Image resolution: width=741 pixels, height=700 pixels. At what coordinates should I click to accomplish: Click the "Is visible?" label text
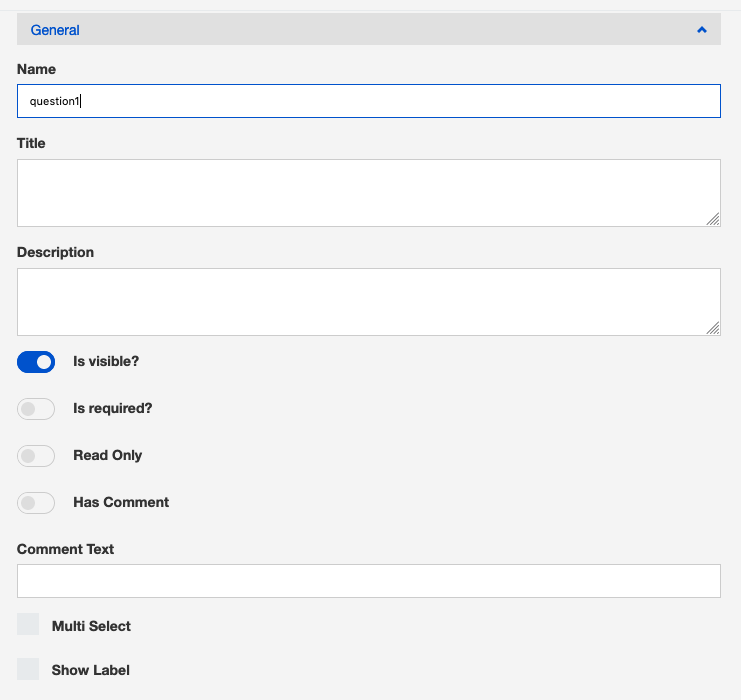tap(106, 361)
